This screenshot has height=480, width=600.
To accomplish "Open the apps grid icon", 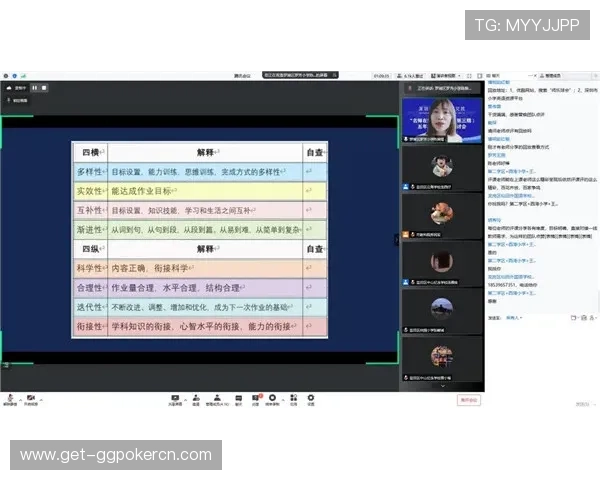I will pyautogui.click(x=293, y=400).
